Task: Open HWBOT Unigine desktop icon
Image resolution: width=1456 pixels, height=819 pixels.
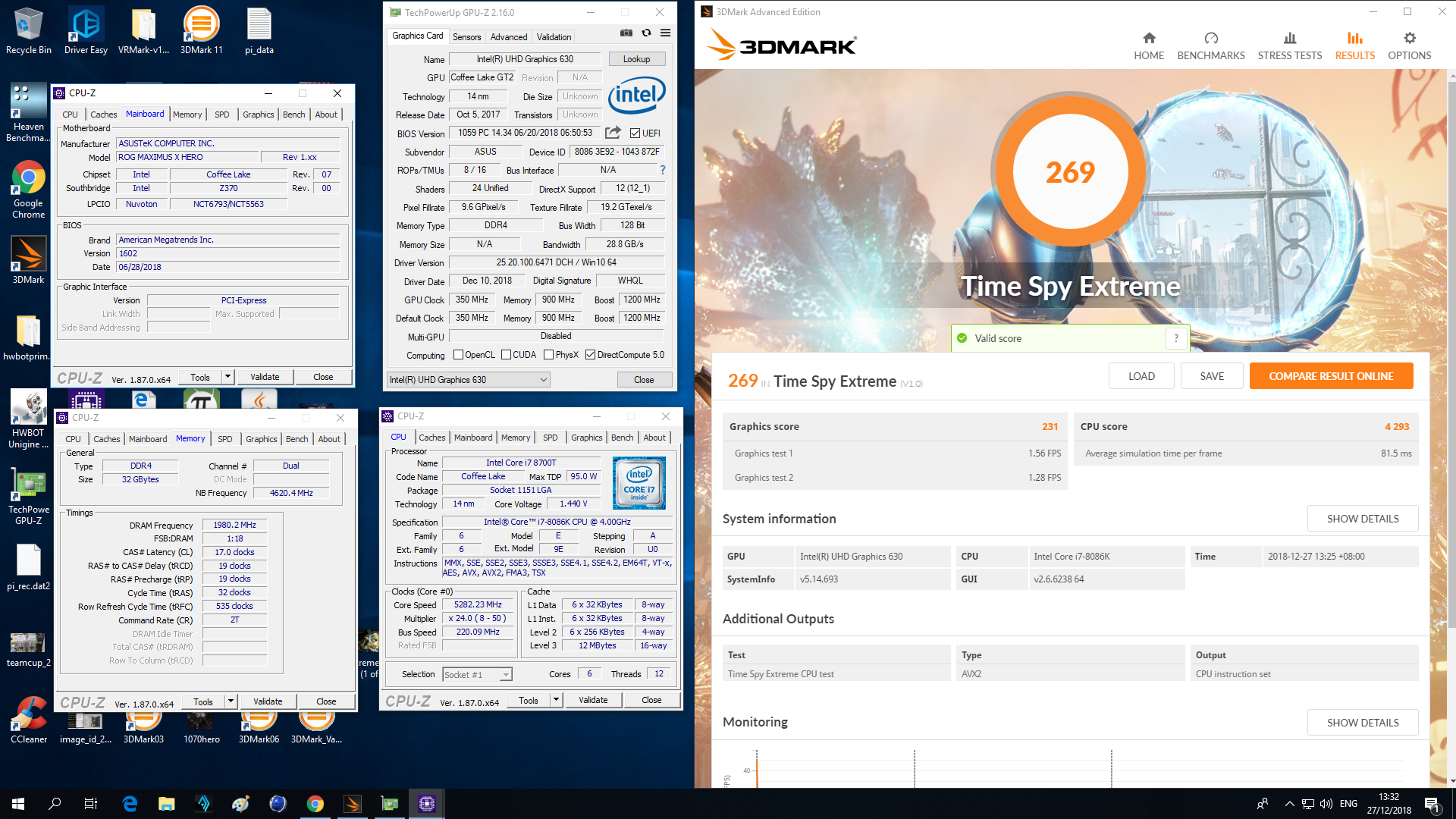Action: (x=28, y=419)
